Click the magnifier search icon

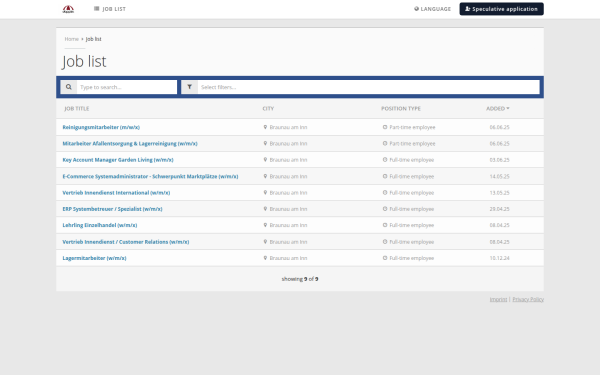(68, 87)
